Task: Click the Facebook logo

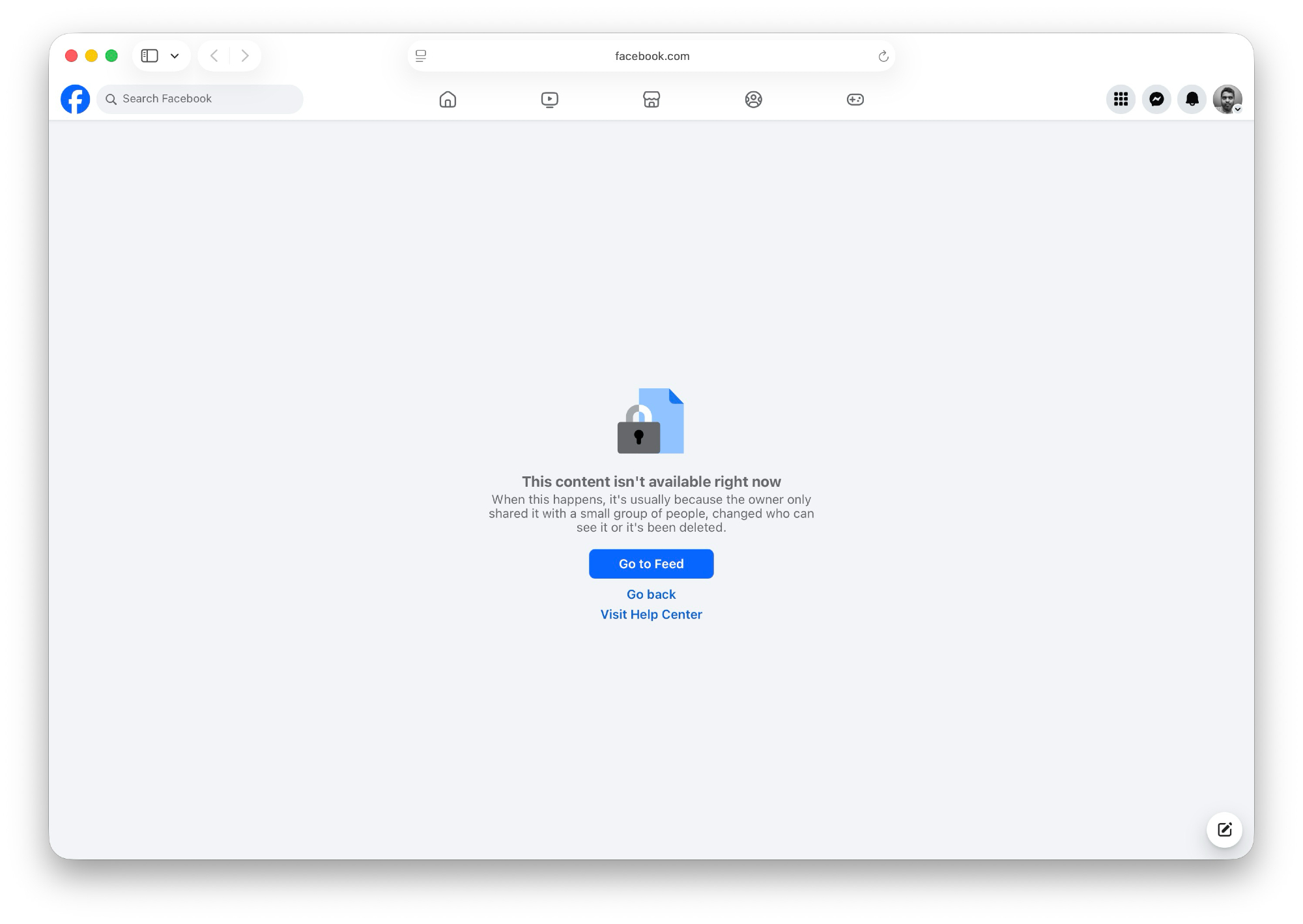Action: pyautogui.click(x=76, y=99)
